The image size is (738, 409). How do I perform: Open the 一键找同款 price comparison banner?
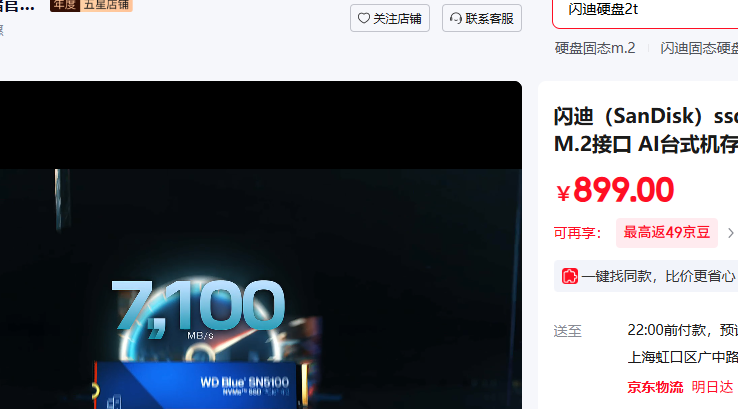coord(658,275)
